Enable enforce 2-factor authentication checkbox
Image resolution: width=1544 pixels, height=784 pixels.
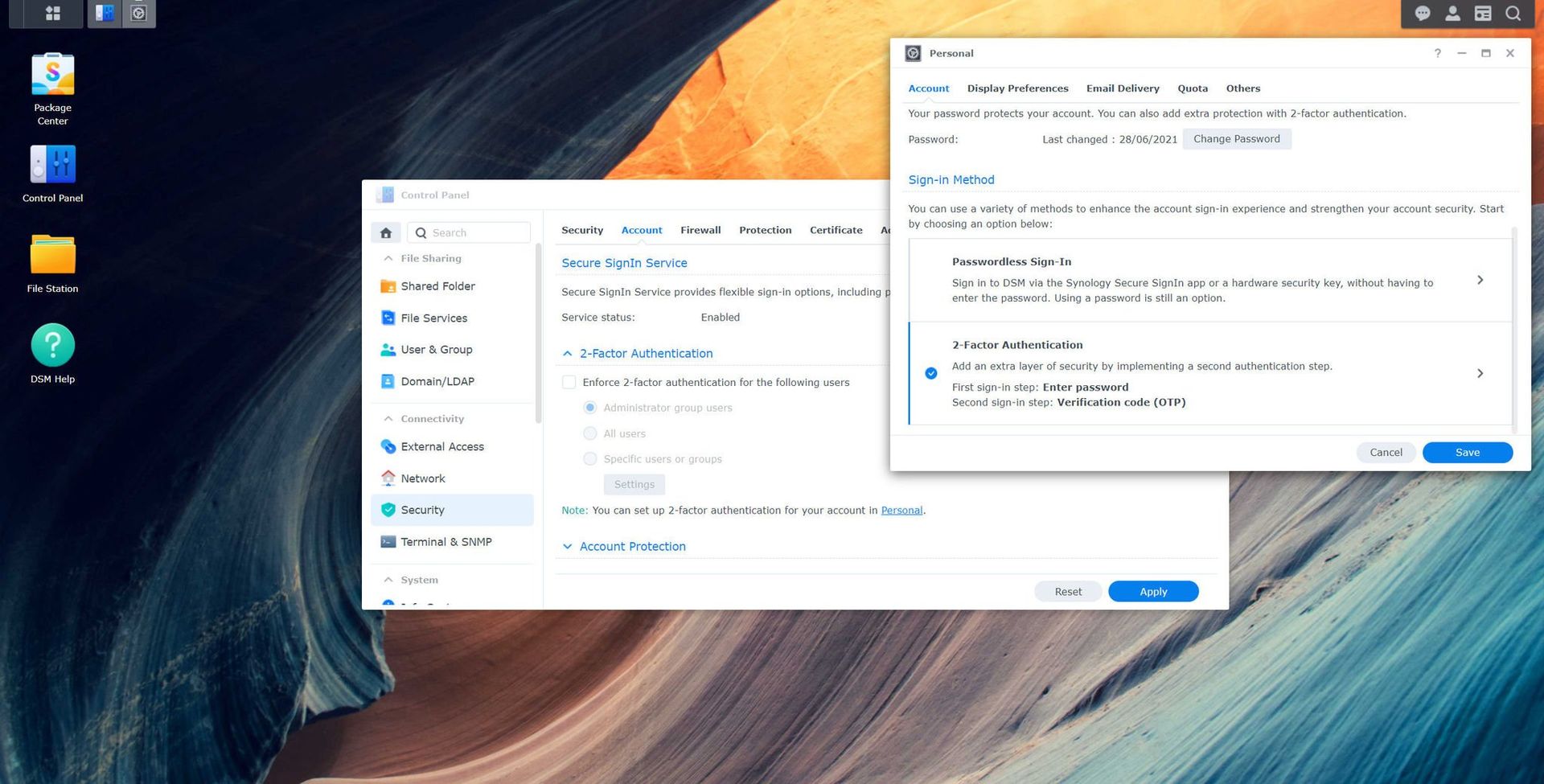coord(569,382)
